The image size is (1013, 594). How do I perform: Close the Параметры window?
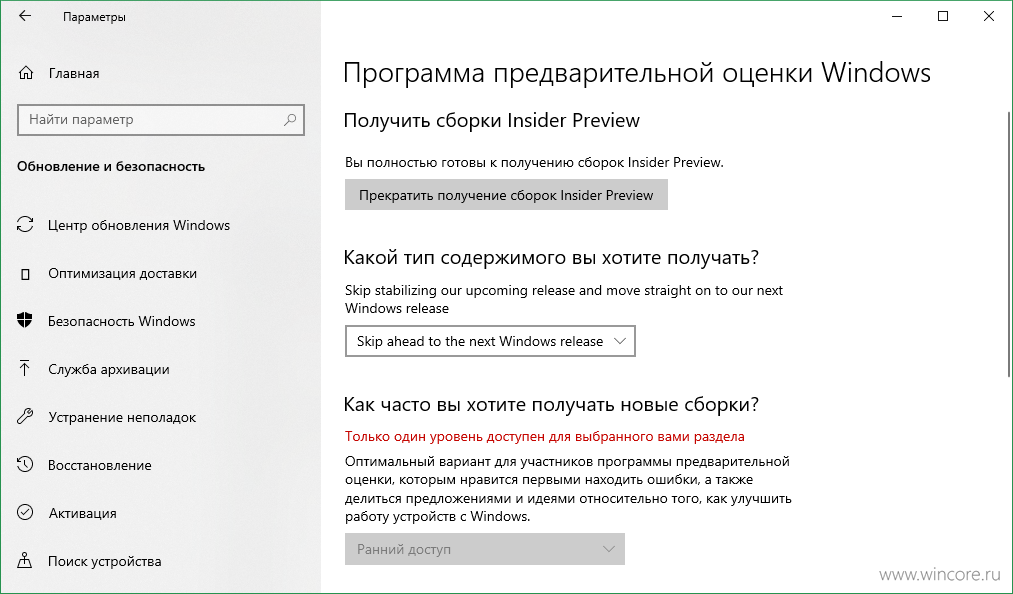click(x=988, y=17)
